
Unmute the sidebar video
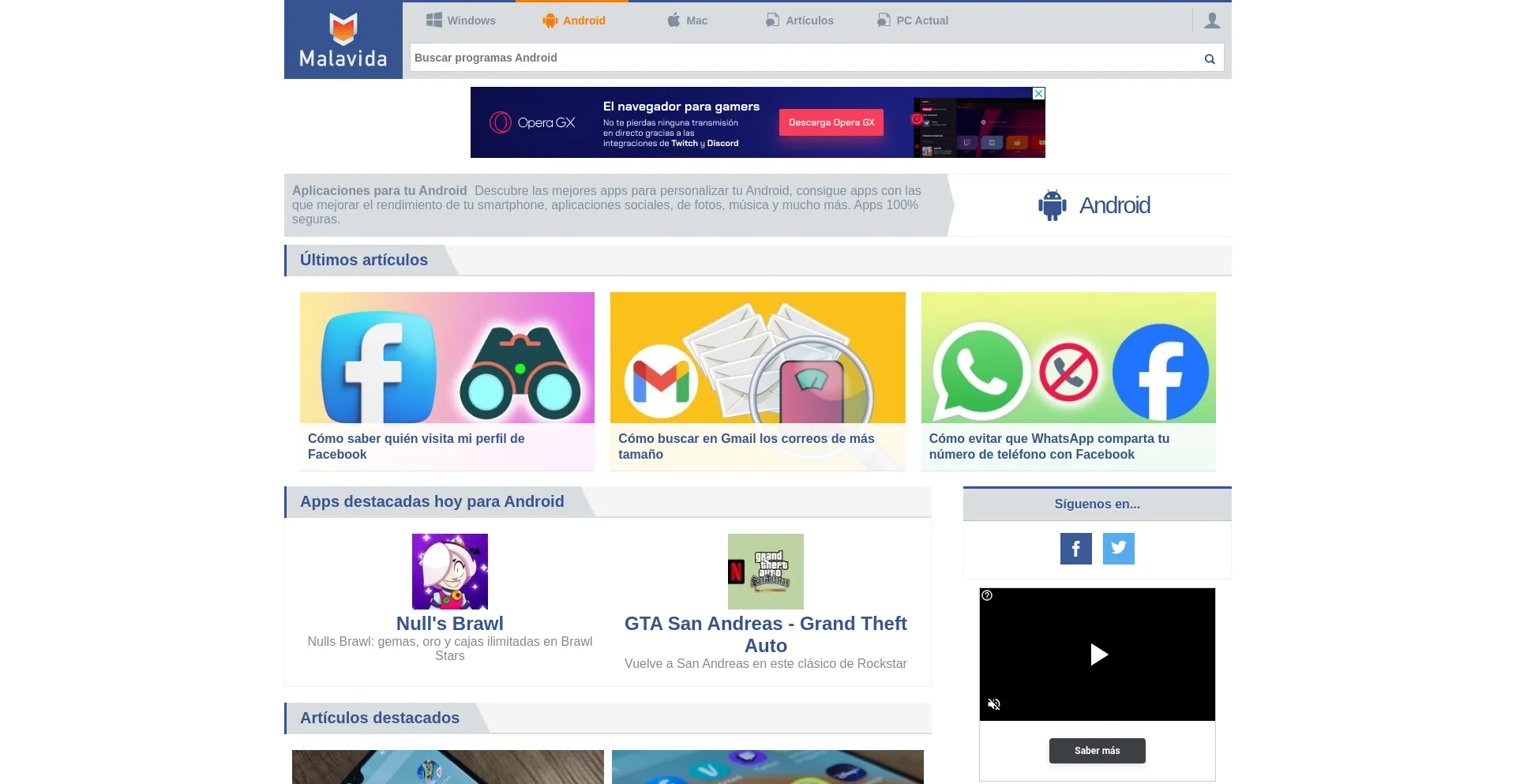click(x=995, y=704)
